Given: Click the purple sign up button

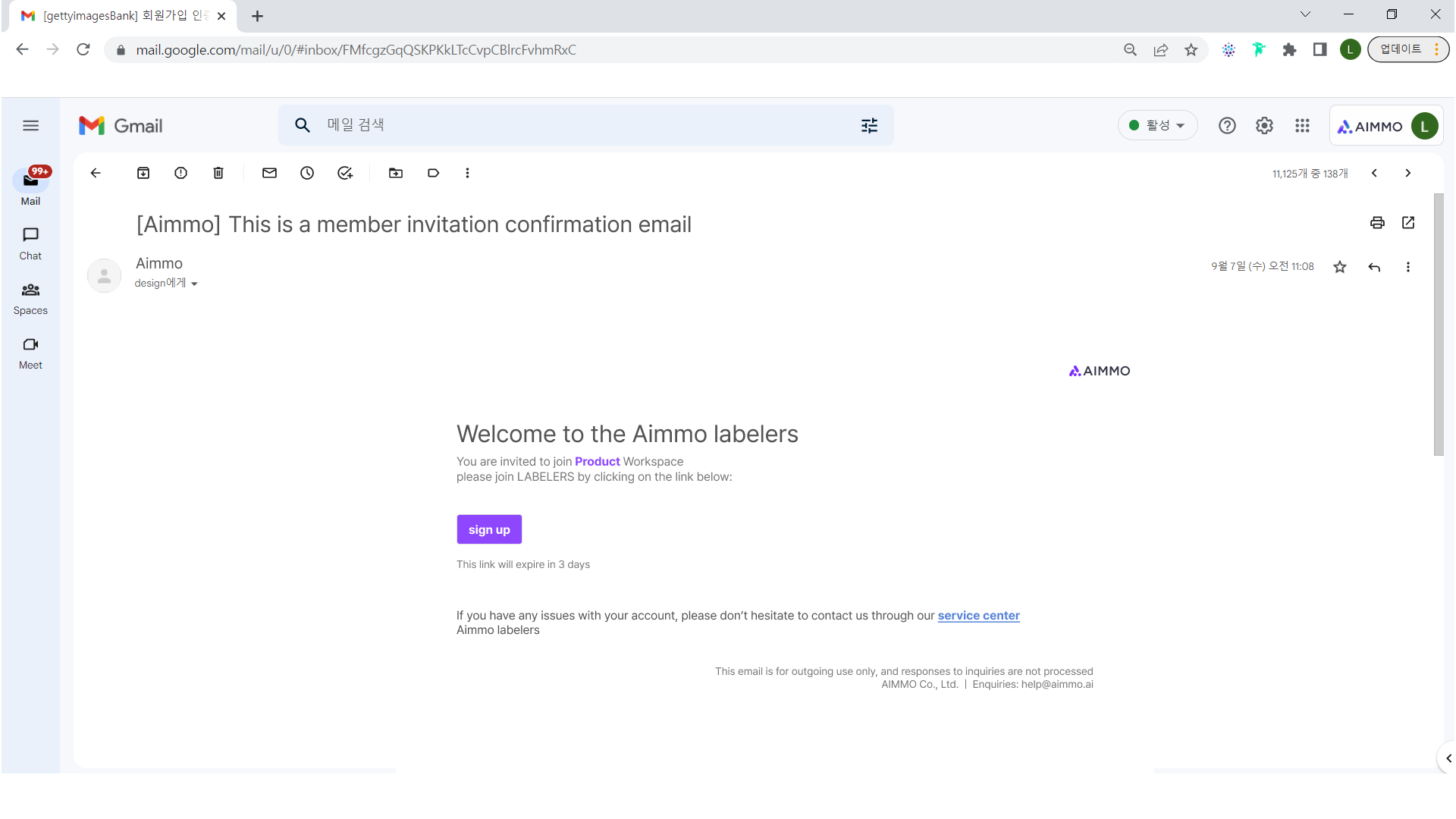Looking at the screenshot, I should click(x=489, y=529).
